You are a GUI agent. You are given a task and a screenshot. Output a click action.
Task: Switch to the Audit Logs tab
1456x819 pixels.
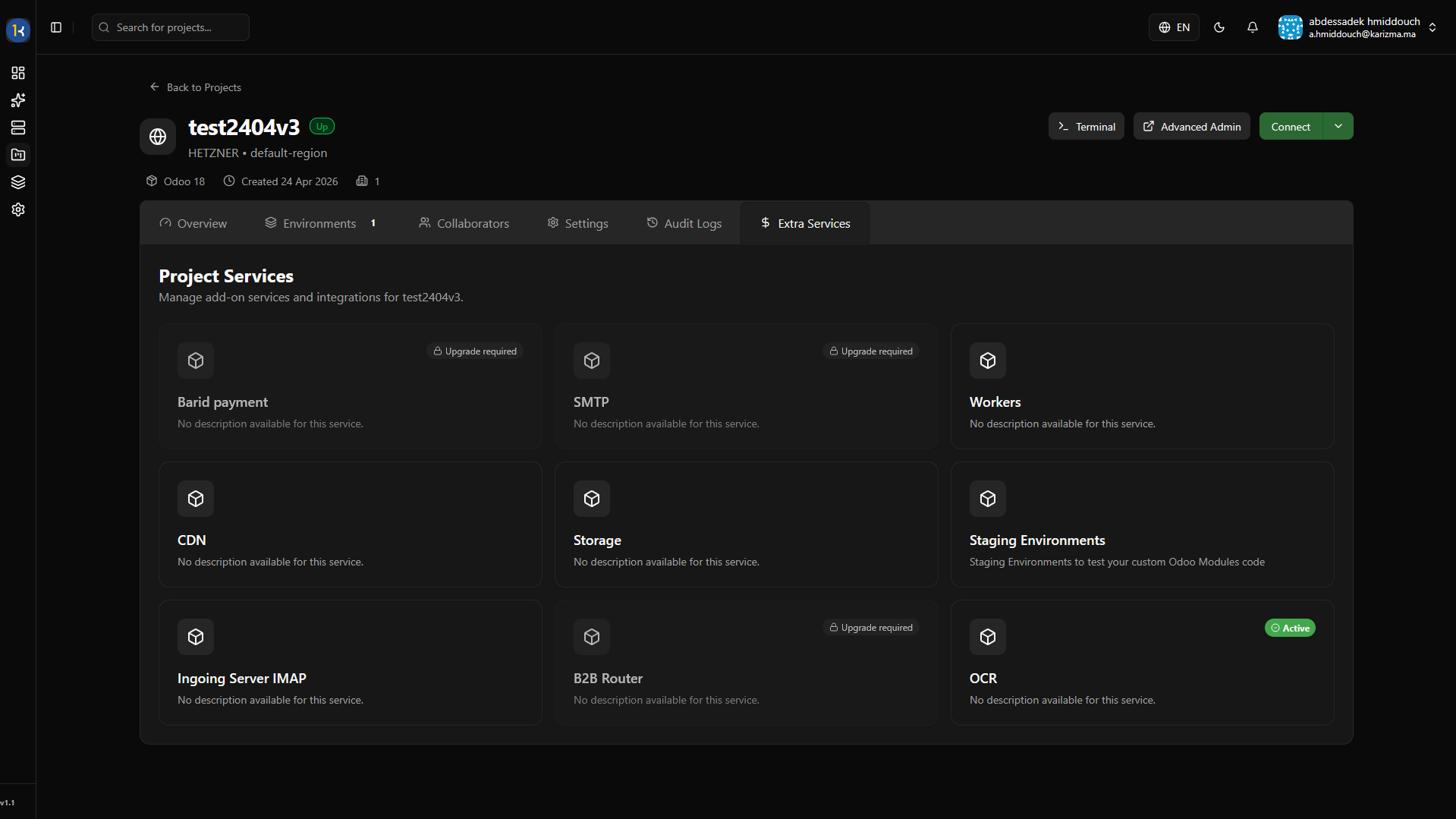coord(684,223)
